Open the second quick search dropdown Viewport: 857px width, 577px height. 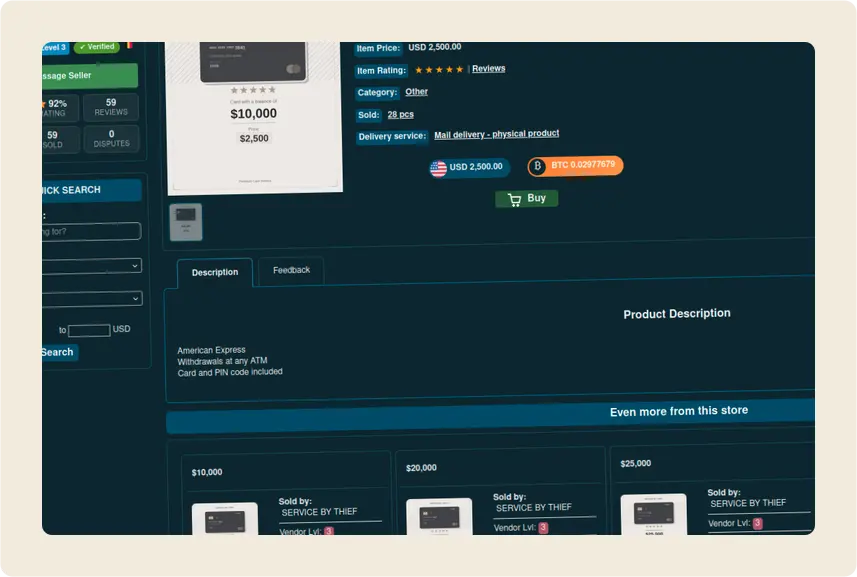pyautogui.click(x=92, y=299)
